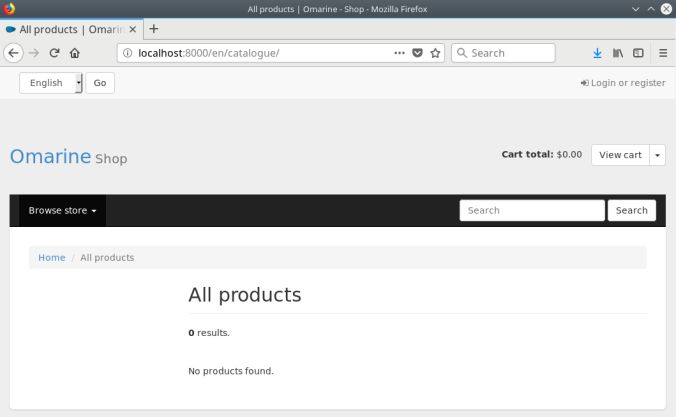Go to Firefox Home page icon
Image resolution: width=676 pixels, height=417 pixels.
(x=75, y=53)
